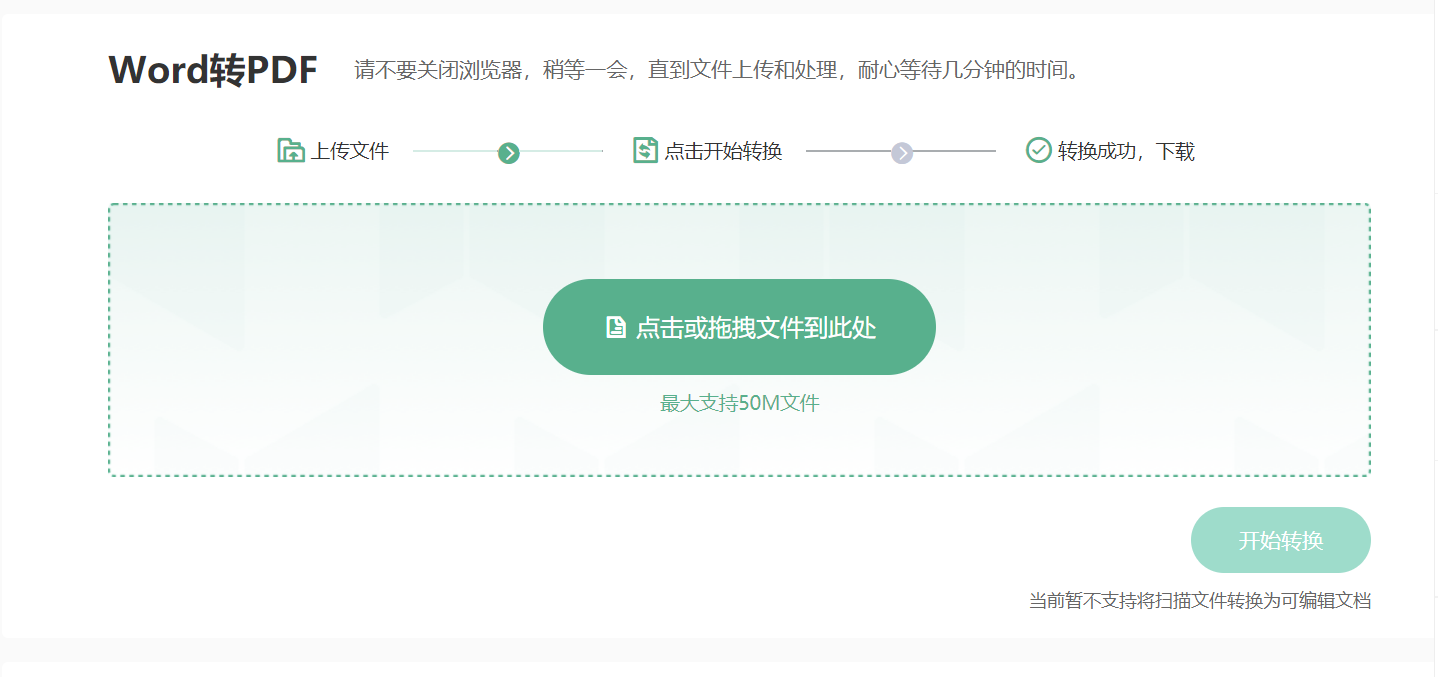Click the 上传文件 step label
This screenshot has width=1438, height=677.
pyautogui.click(x=352, y=150)
